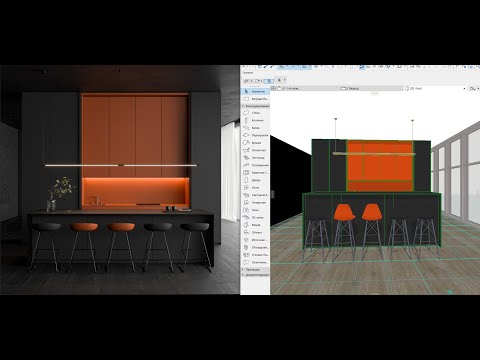
Task: Collapse the Design tools section header
Action: (x=255, y=106)
